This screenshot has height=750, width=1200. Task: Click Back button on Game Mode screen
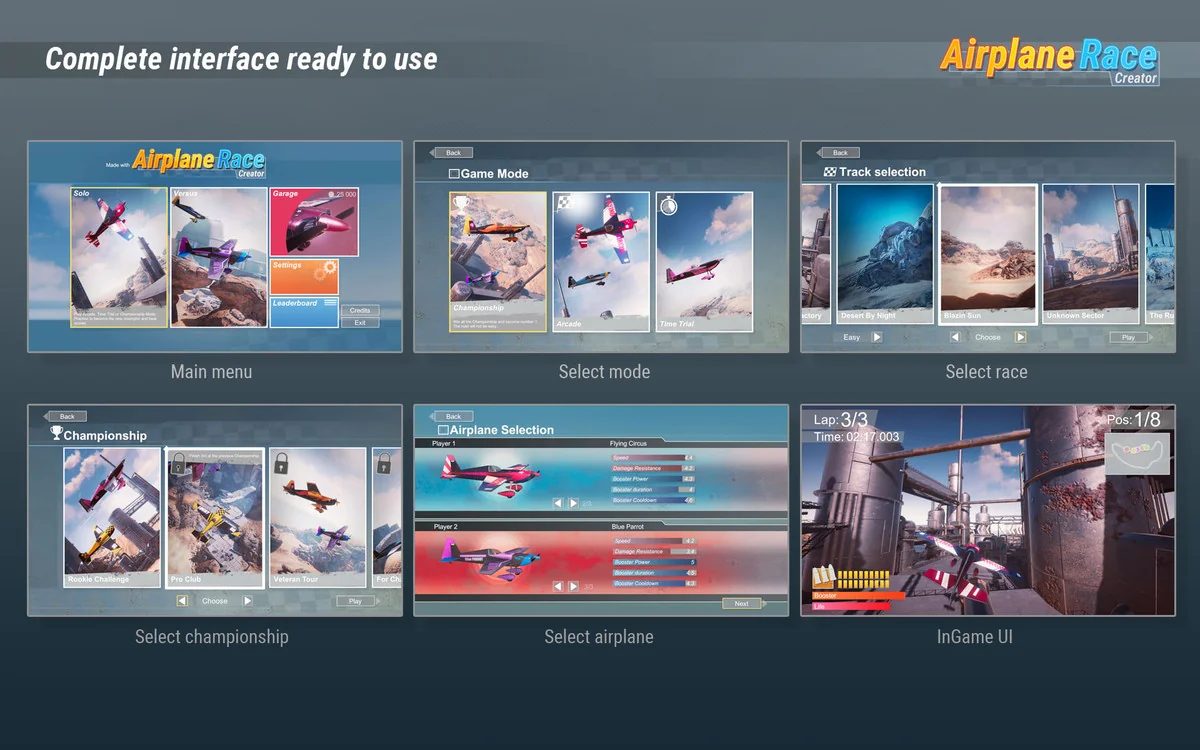[x=452, y=153]
